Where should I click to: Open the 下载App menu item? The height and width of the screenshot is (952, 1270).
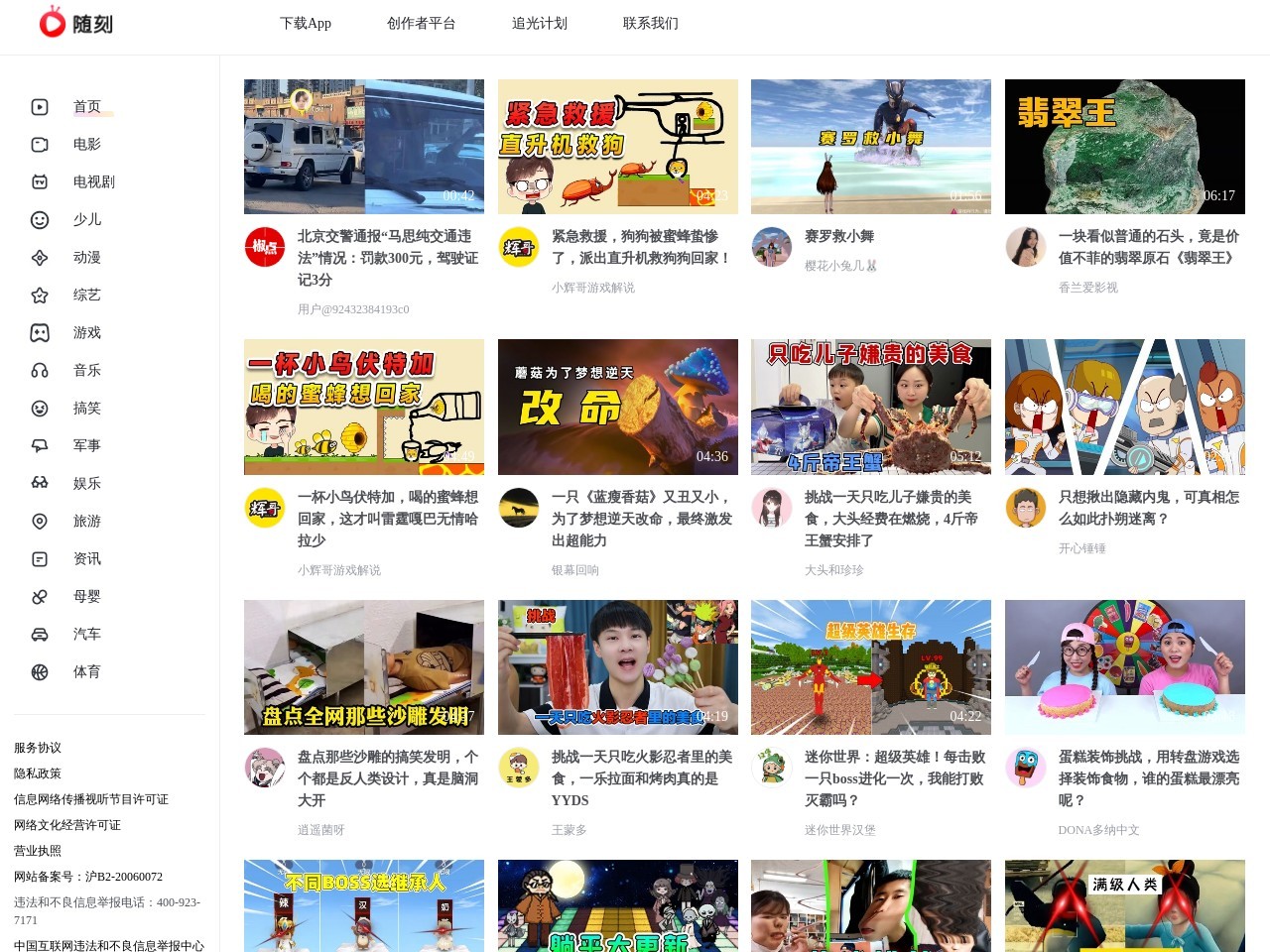[x=306, y=24]
